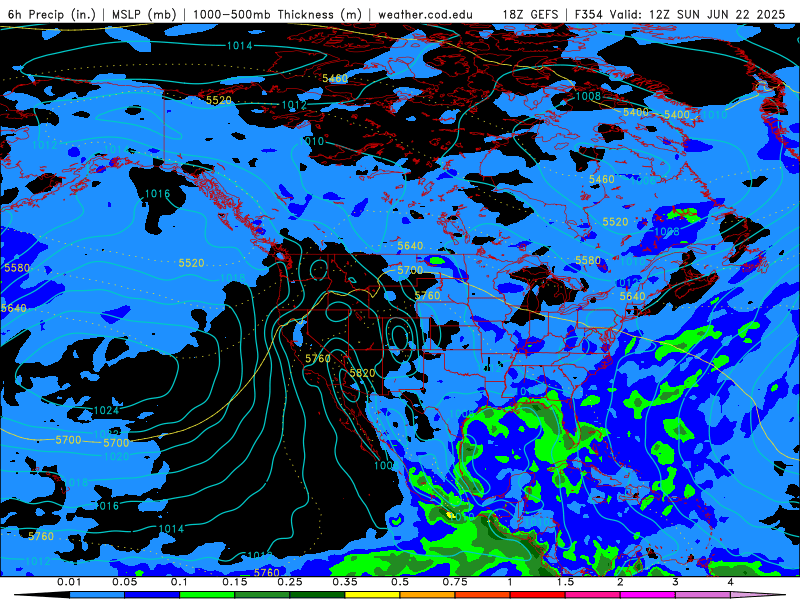Select the 'F354 Valid: 12Z SUN JUN 22 2025' text
This screenshot has height=600, width=800.
pos(680,14)
